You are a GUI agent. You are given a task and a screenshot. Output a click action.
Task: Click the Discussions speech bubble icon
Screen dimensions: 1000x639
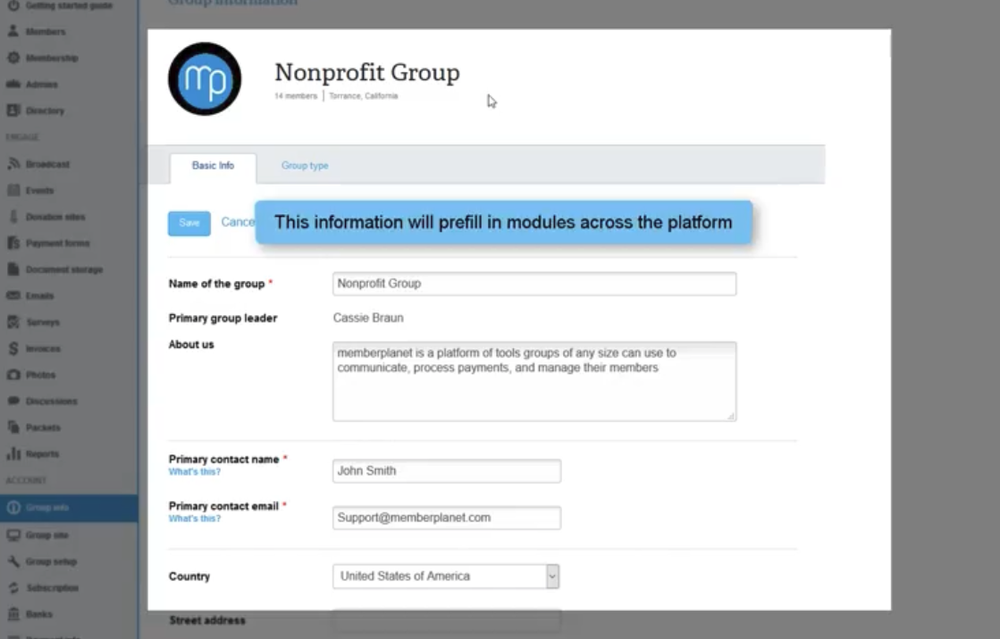click(13, 401)
